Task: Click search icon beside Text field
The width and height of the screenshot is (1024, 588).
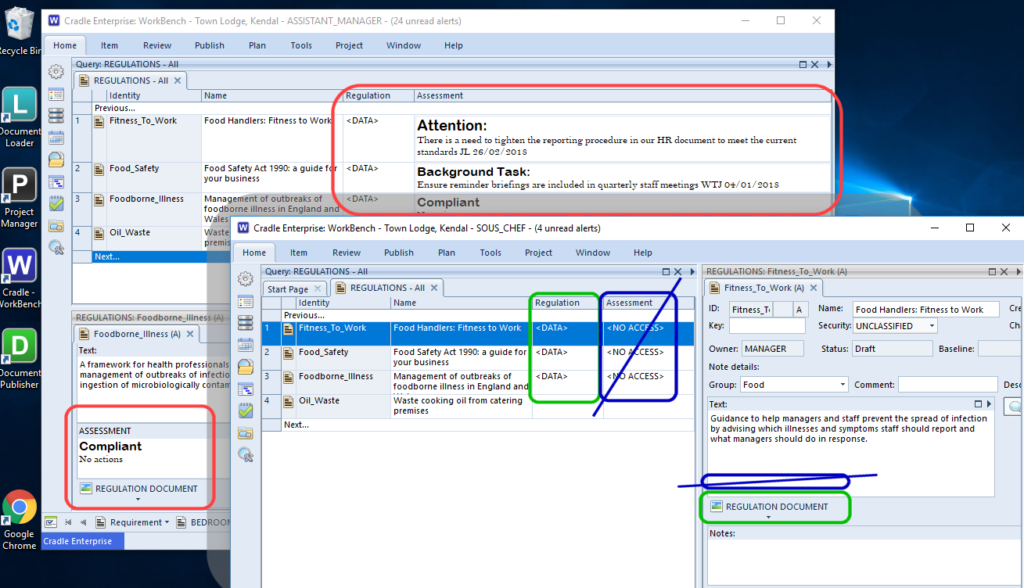Action: (x=1014, y=406)
